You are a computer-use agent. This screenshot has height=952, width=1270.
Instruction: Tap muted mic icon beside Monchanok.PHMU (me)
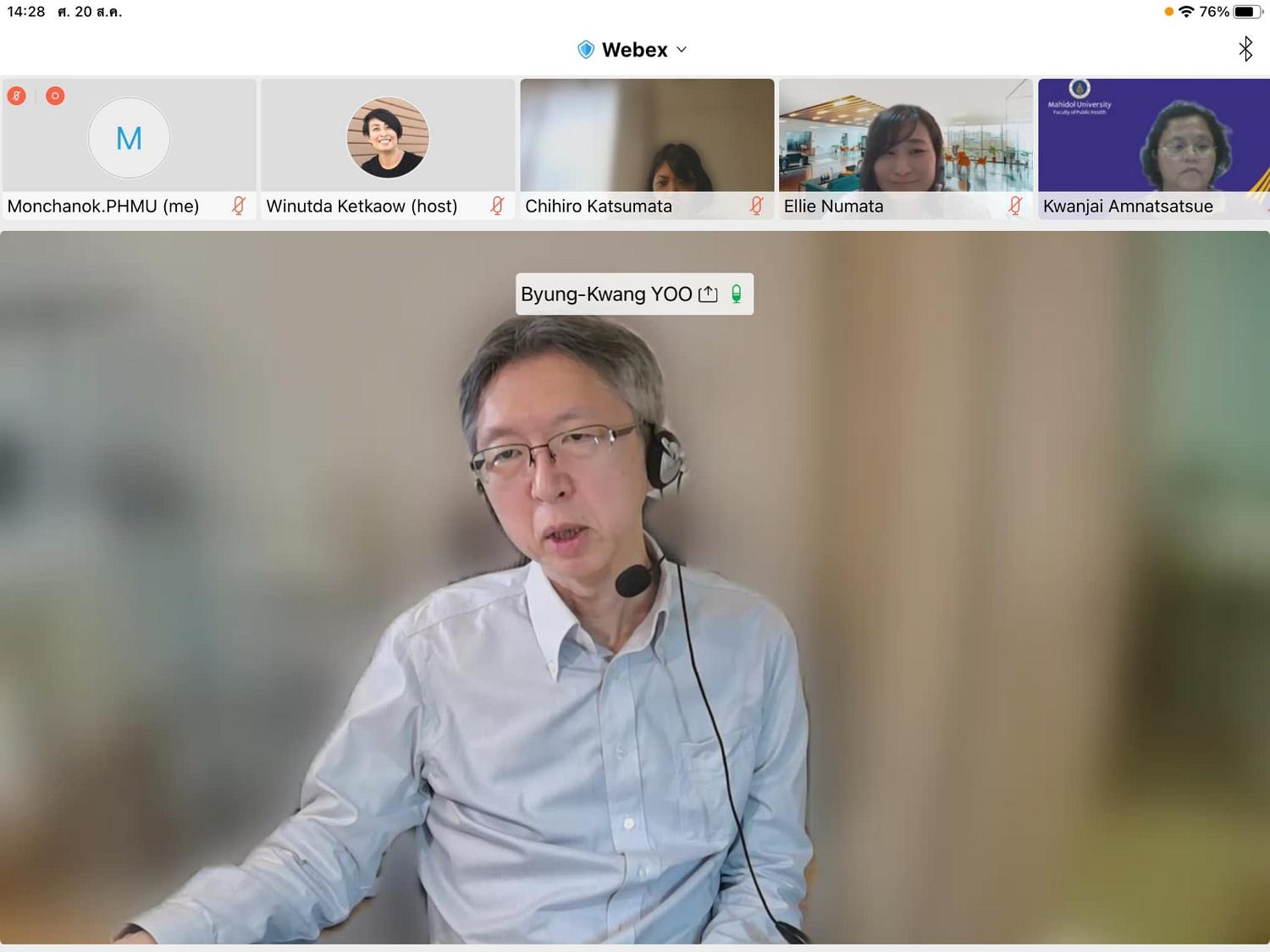click(239, 206)
